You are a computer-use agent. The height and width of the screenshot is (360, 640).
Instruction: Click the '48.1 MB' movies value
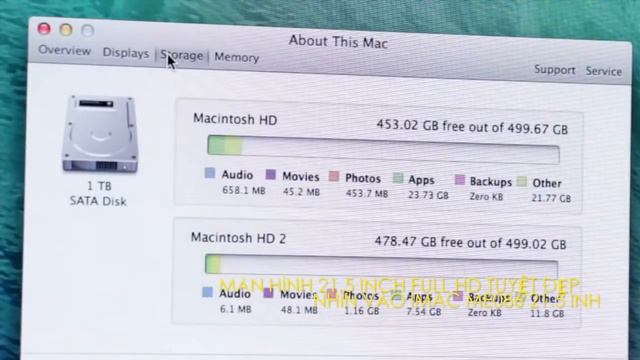coord(299,310)
